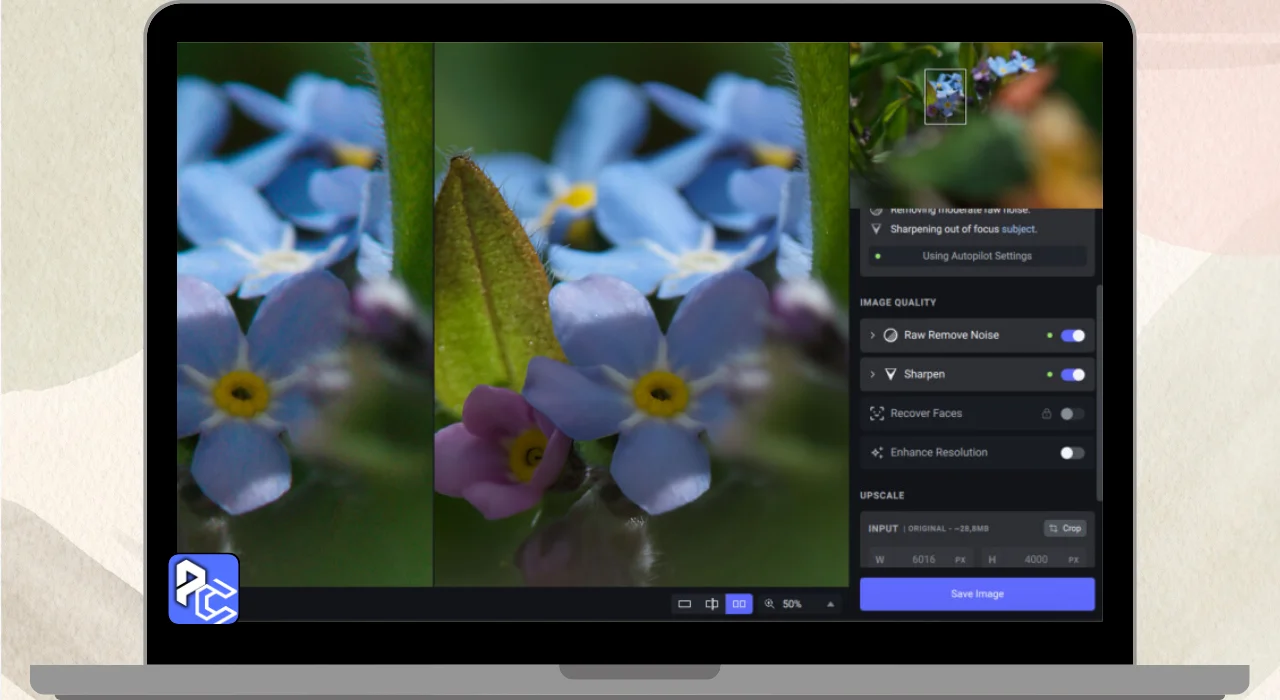Click the width input field showing 6016
This screenshot has height=700, width=1280.
(923, 560)
